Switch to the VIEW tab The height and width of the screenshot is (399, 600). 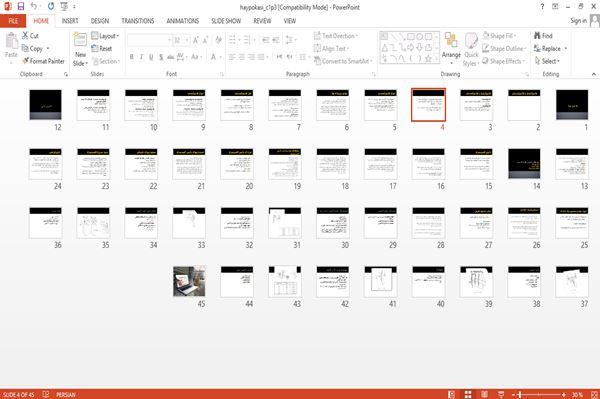[290, 21]
